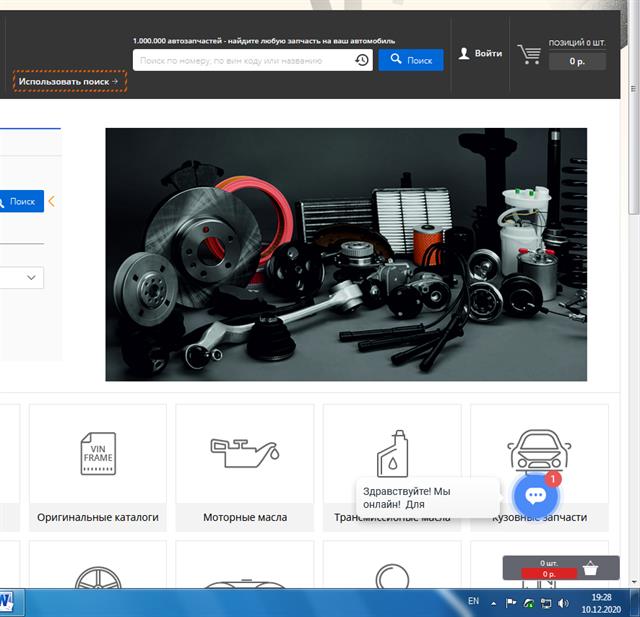Open the EN language selector in taskbar
640x617 pixels.
point(474,602)
